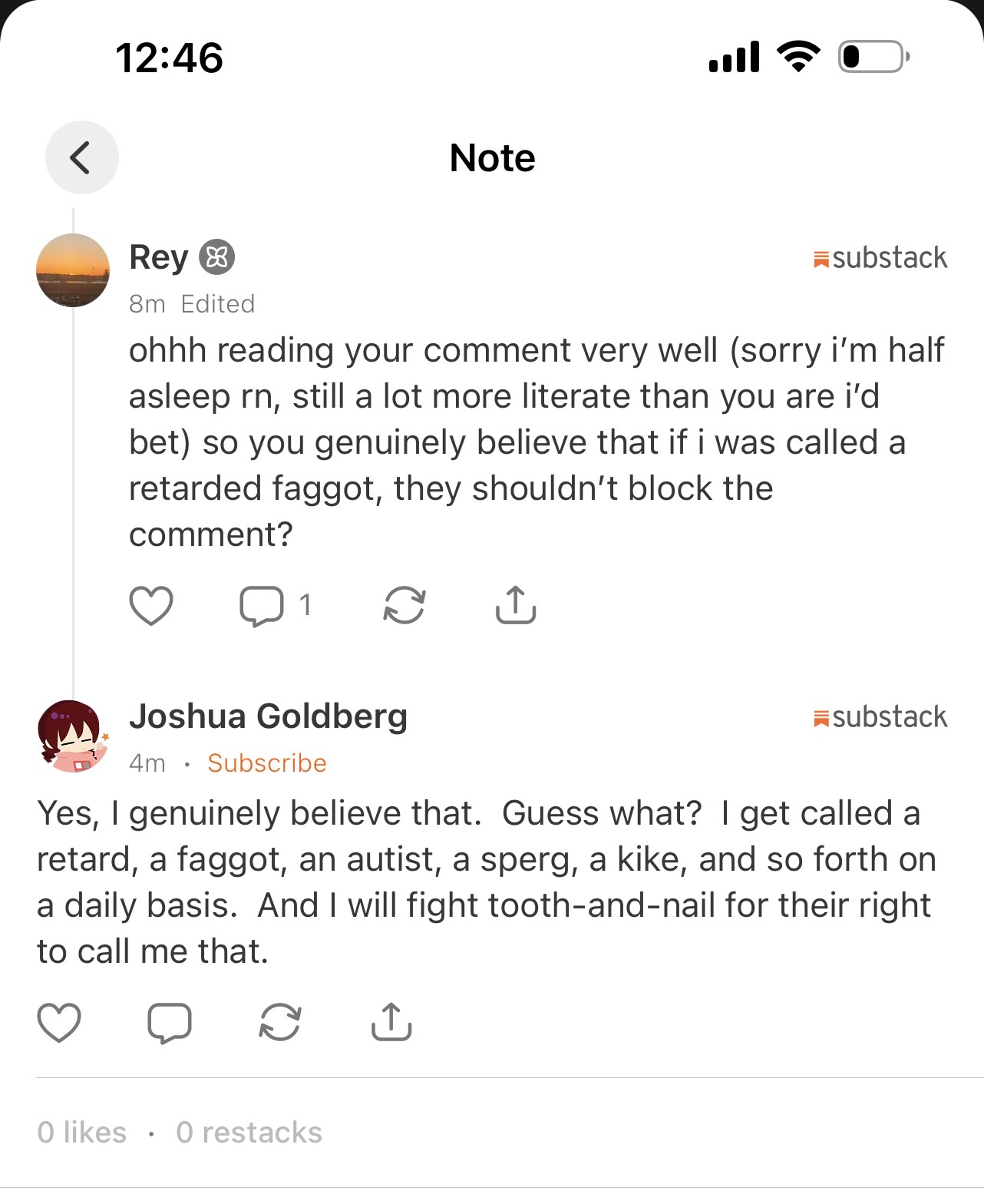Open Rey's sunset profile picture
984x1204 pixels.
[73, 270]
